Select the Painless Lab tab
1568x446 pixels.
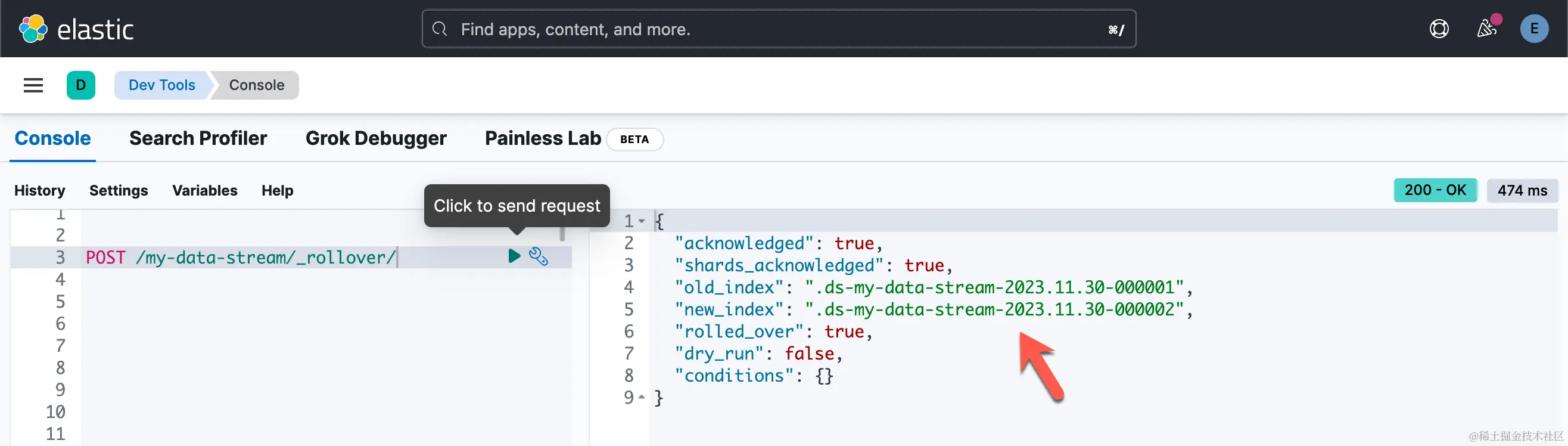tap(543, 138)
